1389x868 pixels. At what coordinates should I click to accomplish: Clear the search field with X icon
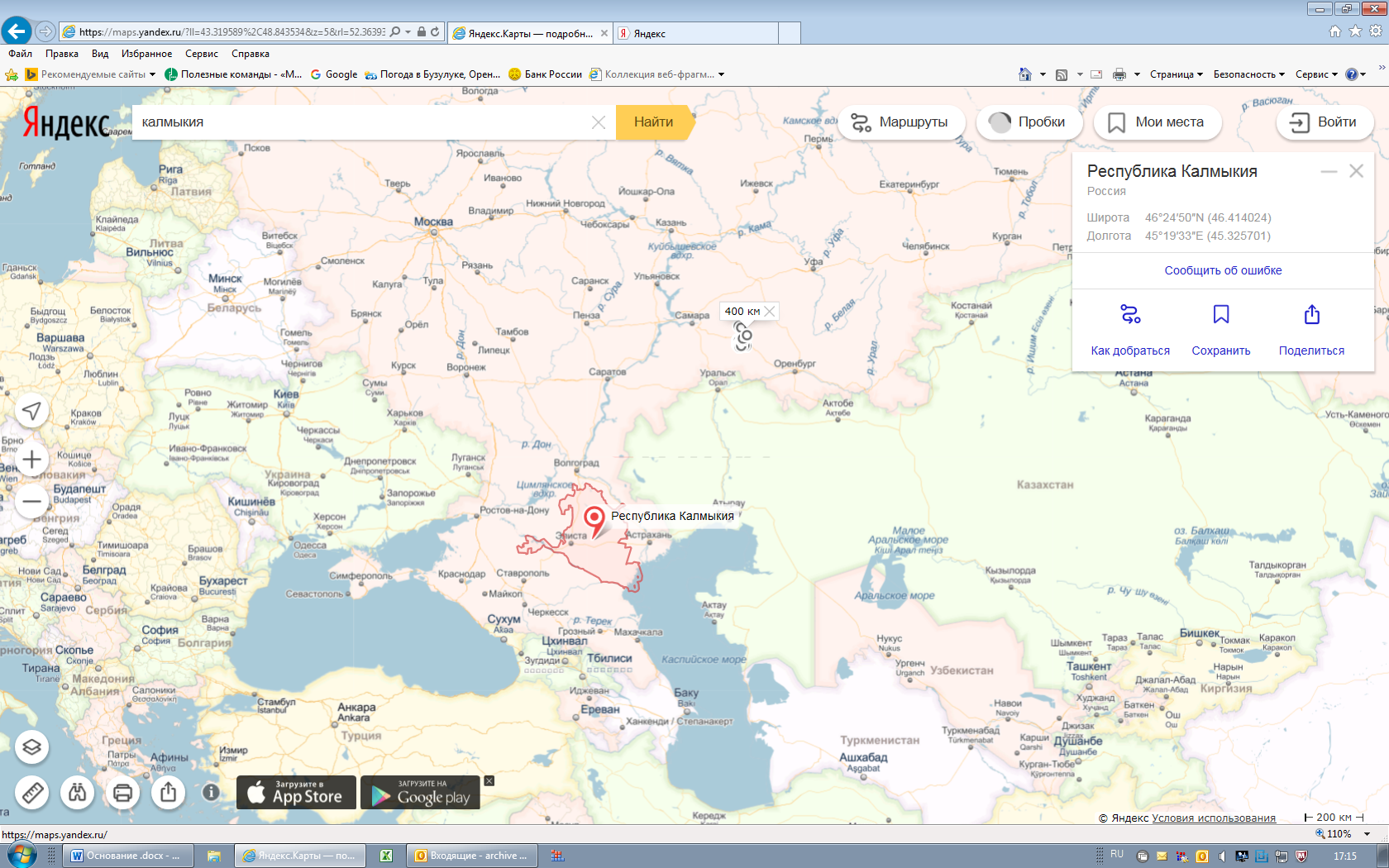599,122
